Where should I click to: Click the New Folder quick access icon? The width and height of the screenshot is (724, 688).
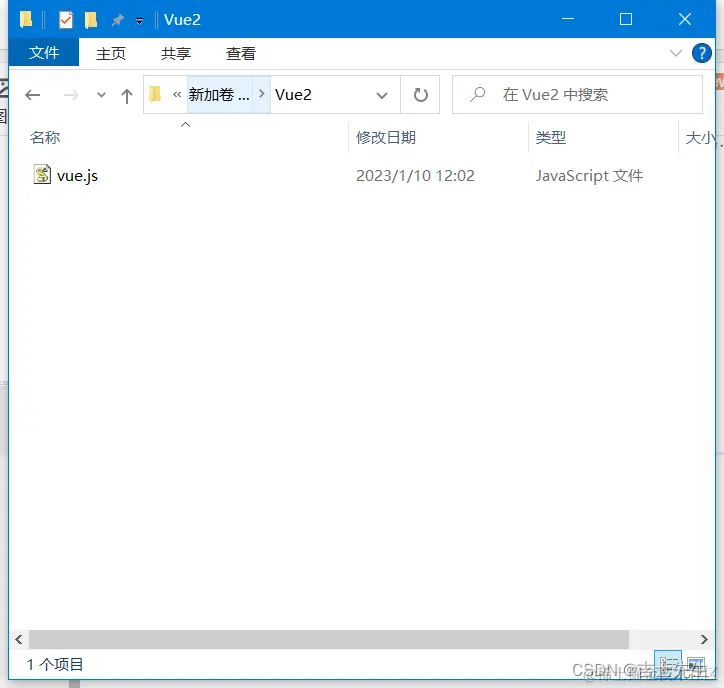[91, 20]
